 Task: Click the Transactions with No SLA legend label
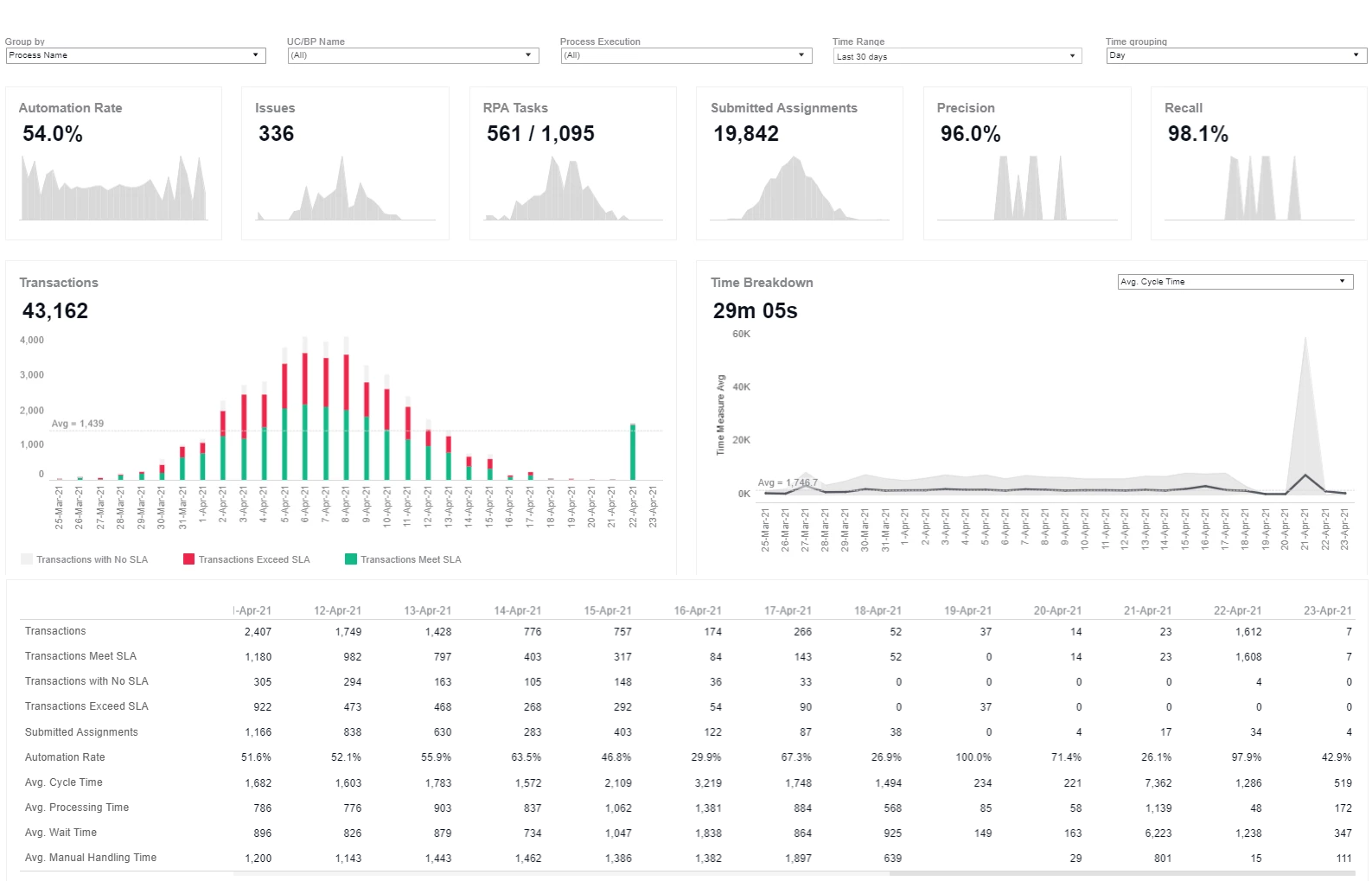(93, 559)
